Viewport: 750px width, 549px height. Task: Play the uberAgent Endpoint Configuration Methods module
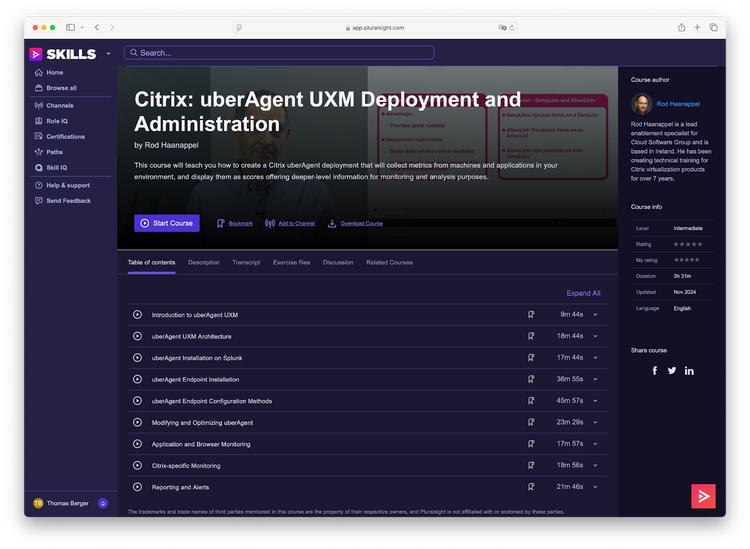137,401
